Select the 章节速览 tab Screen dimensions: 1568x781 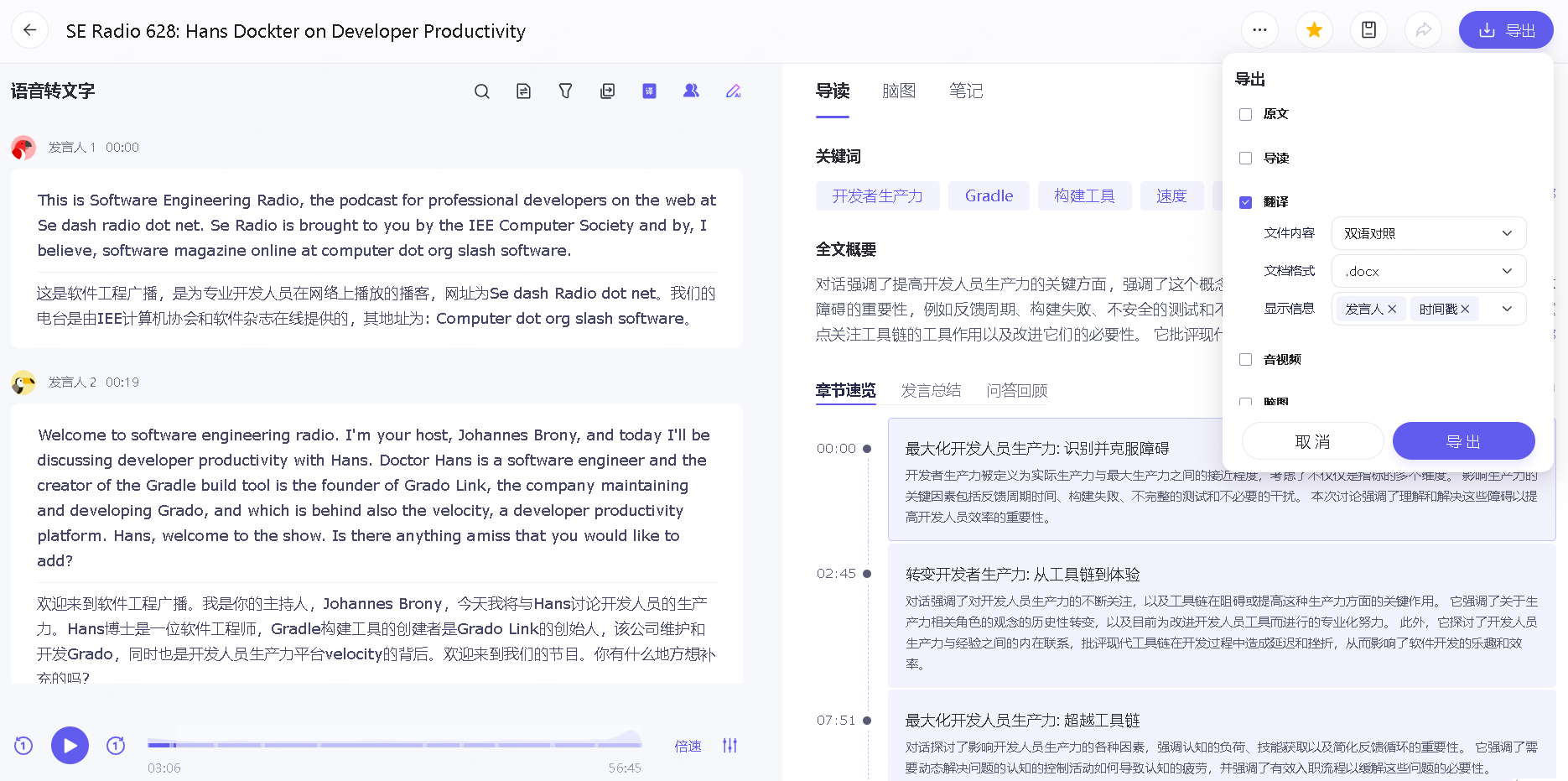click(x=846, y=390)
